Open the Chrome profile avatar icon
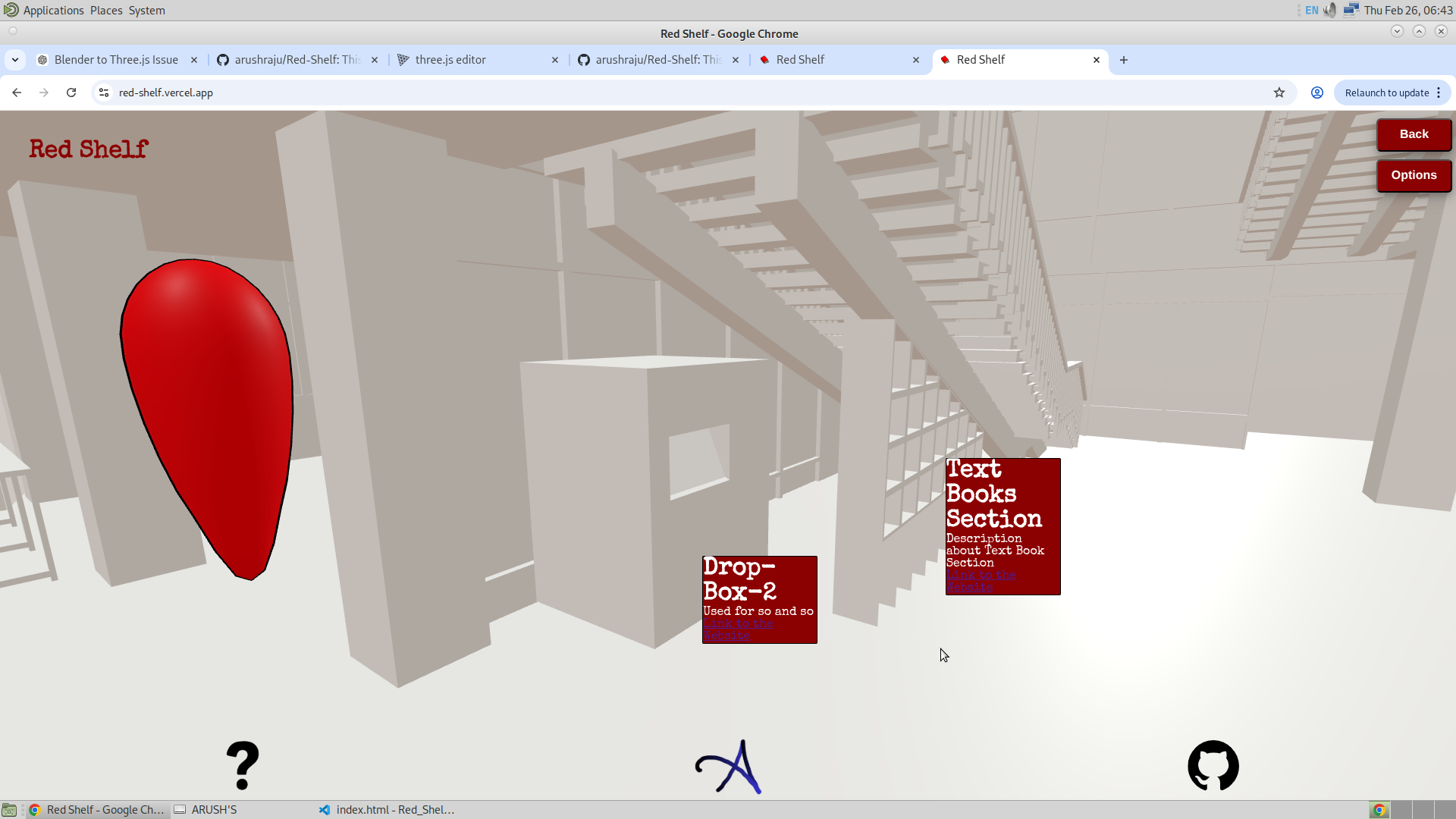This screenshot has height=819, width=1456. point(1316,93)
